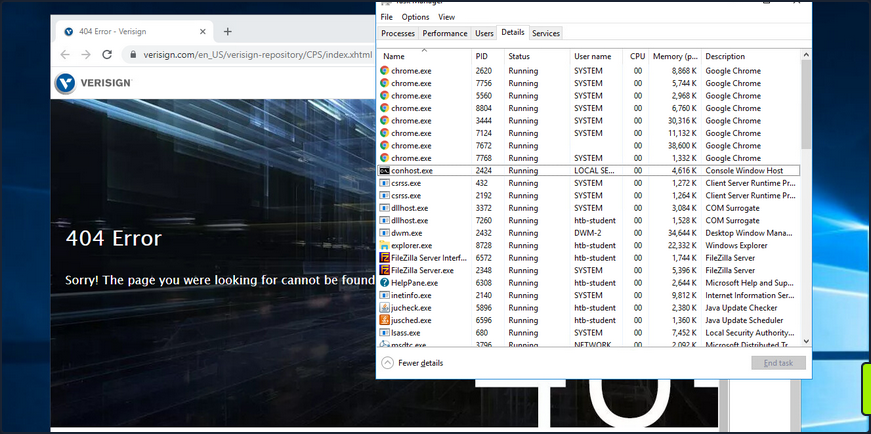
Task: Sort by the Memory column header
Action: (675, 56)
